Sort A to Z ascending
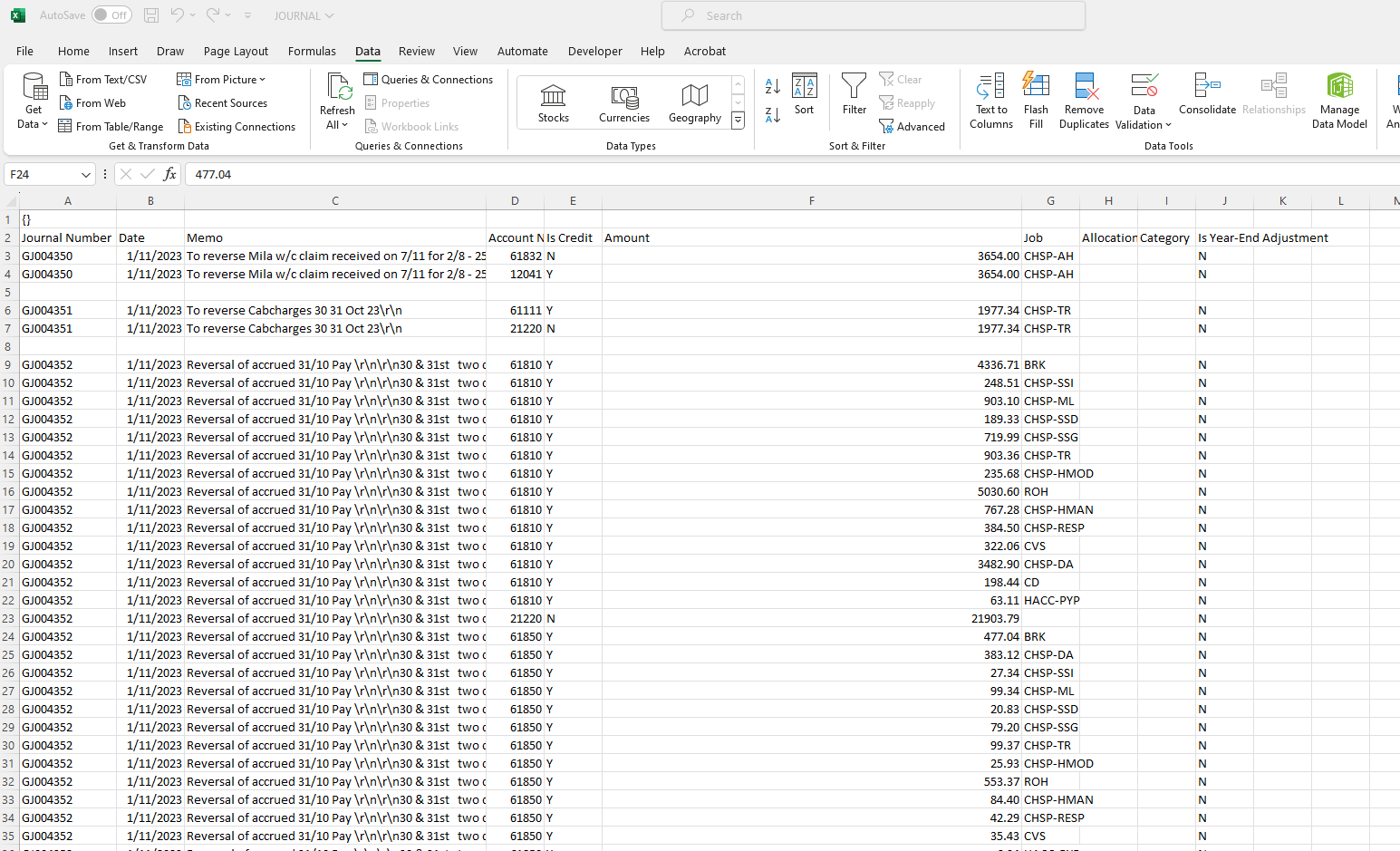The height and width of the screenshot is (851, 1400). pos(773,86)
